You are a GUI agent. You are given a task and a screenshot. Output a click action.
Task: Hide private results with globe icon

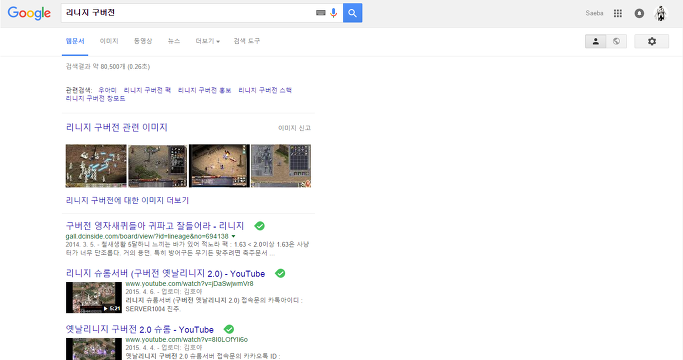coord(616,41)
